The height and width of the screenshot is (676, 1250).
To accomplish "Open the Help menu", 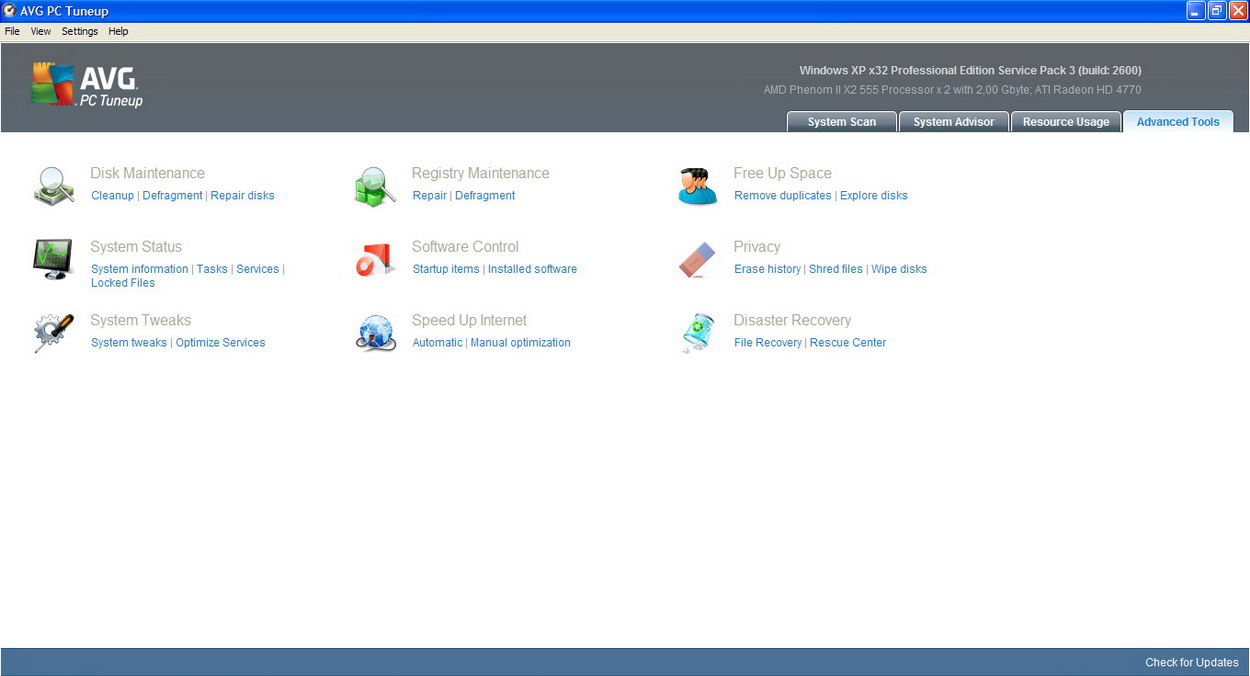I will (118, 31).
